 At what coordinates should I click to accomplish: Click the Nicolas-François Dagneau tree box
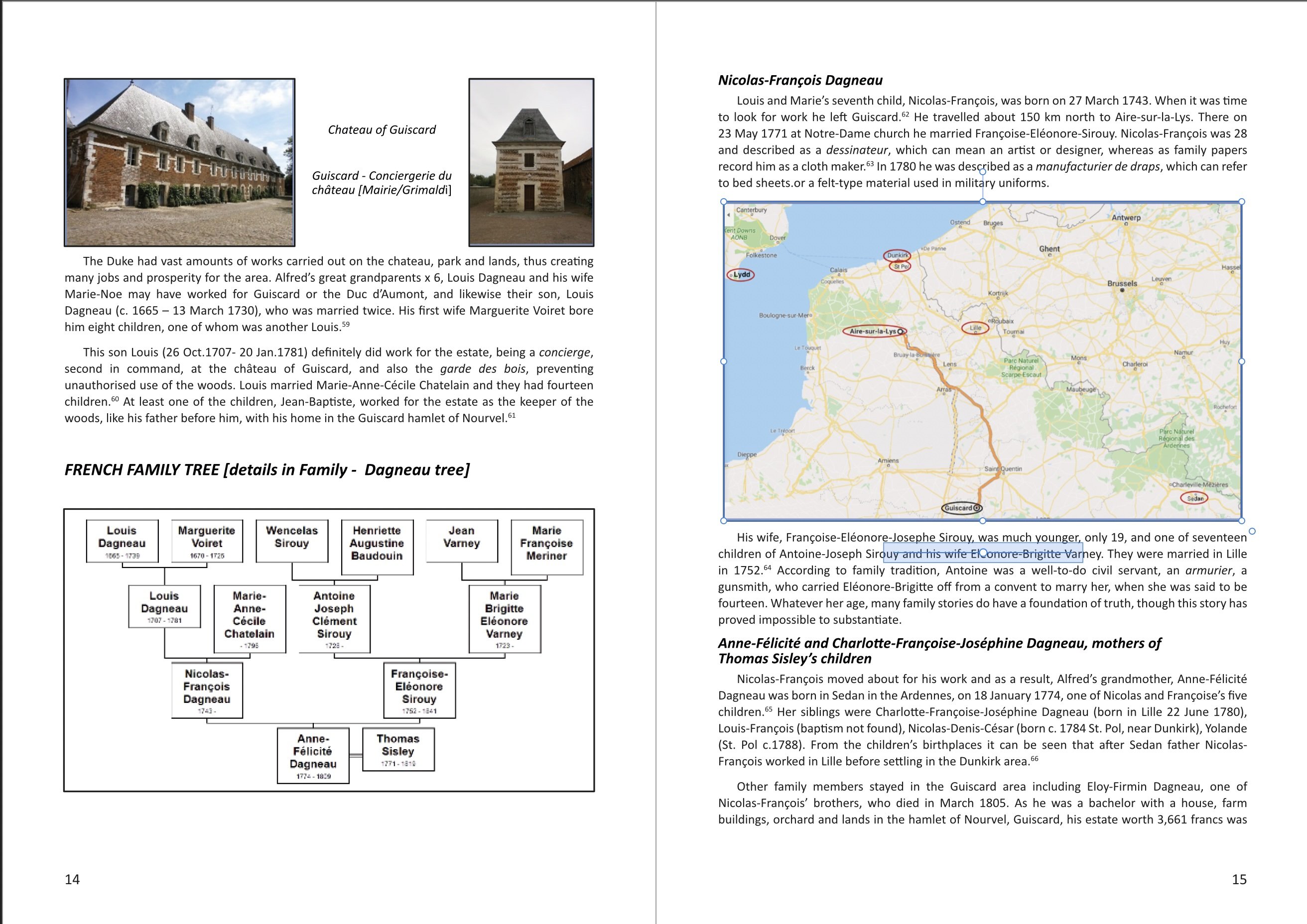(207, 690)
